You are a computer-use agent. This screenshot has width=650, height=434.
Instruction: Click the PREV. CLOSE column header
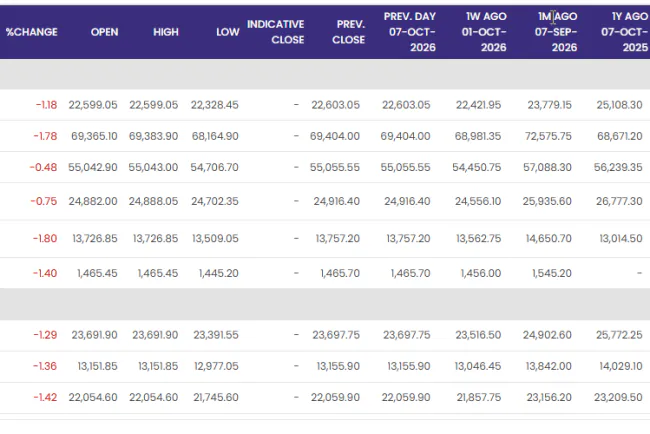[348, 32]
